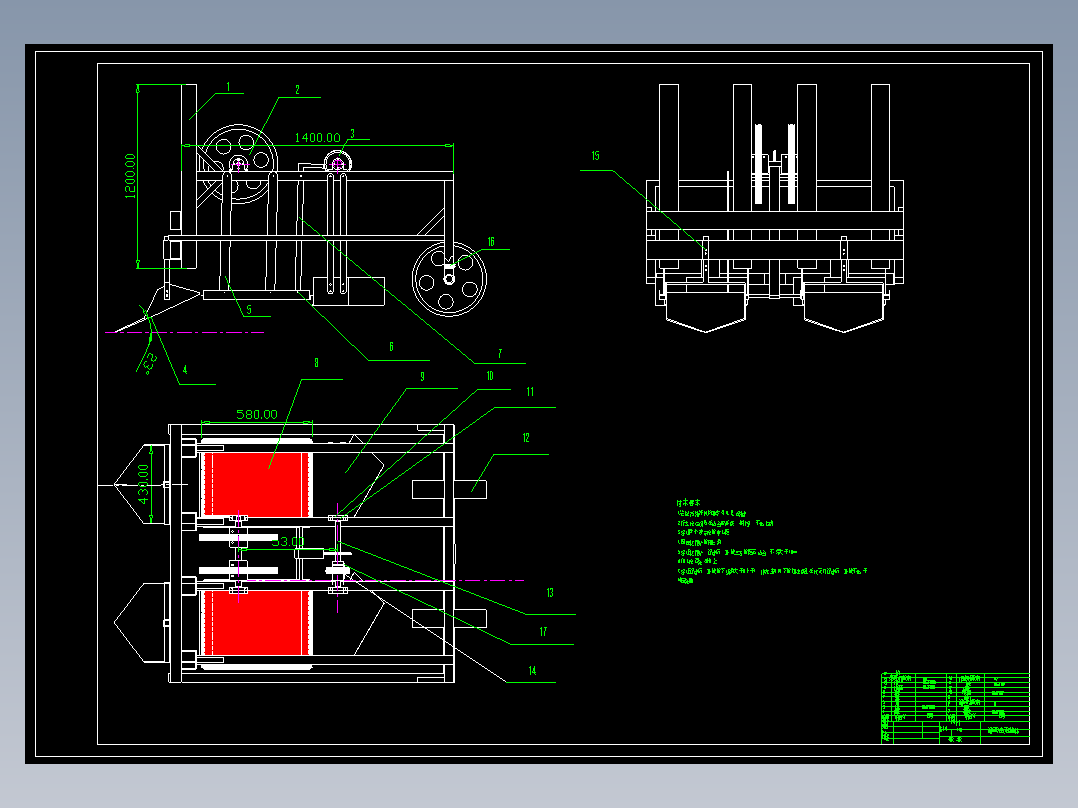Select part callout number 12
This screenshot has height=808, width=1078.
[526, 437]
